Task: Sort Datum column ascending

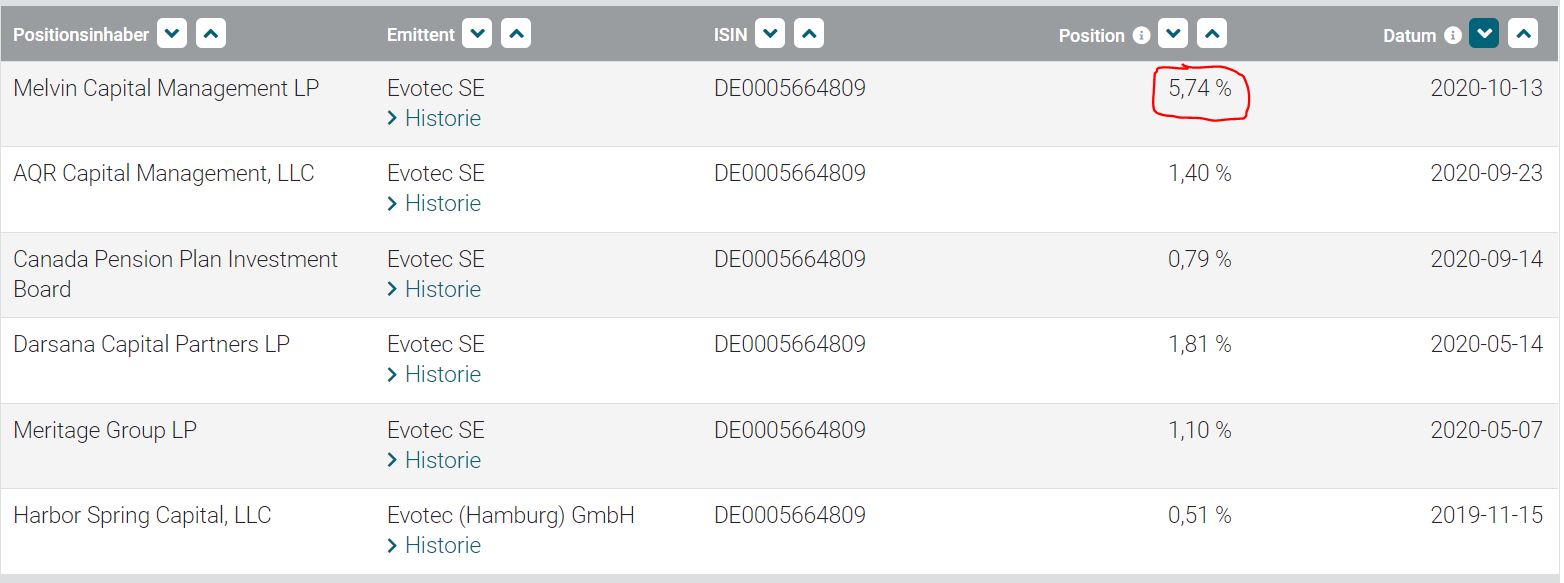Action: point(1522,35)
